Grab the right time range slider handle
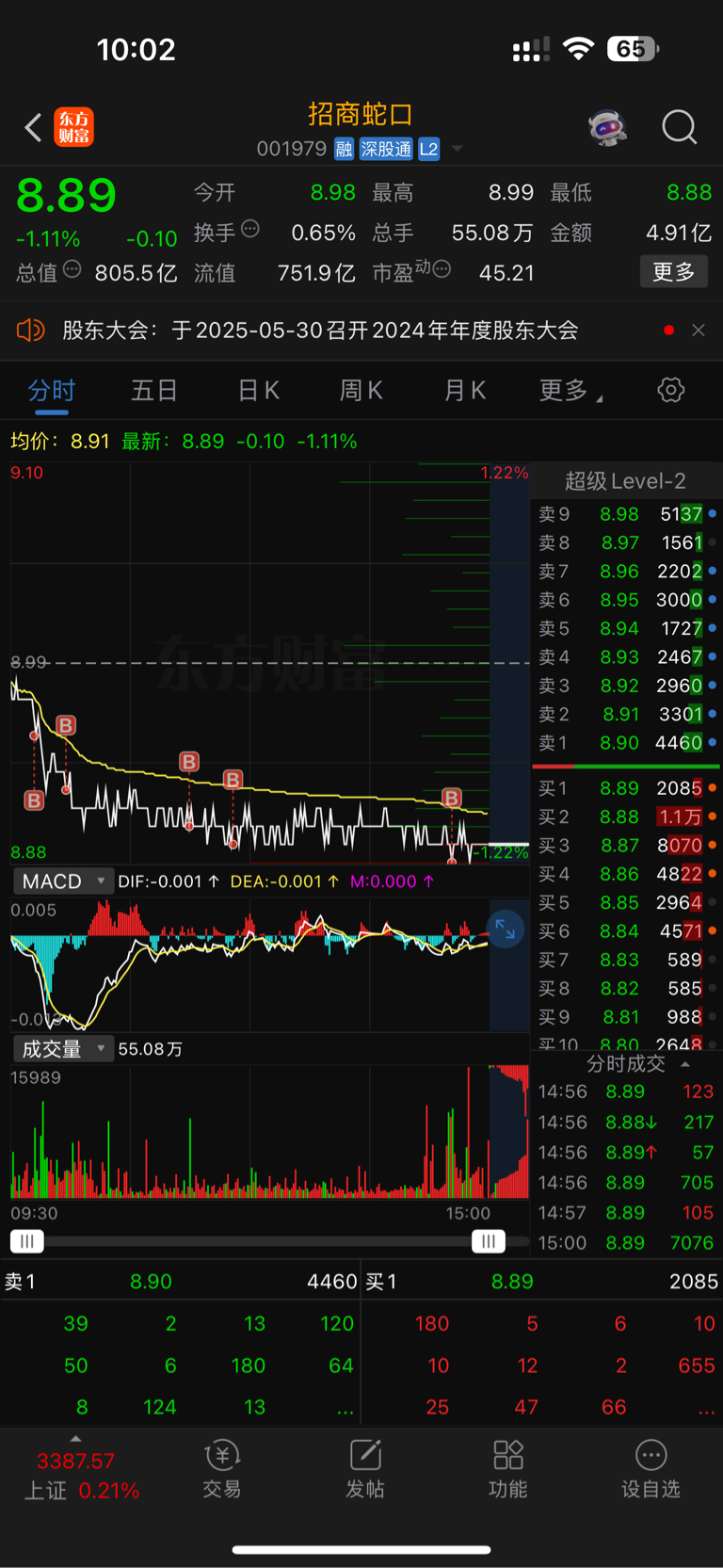Image resolution: width=723 pixels, height=1568 pixels. pos(488,1241)
